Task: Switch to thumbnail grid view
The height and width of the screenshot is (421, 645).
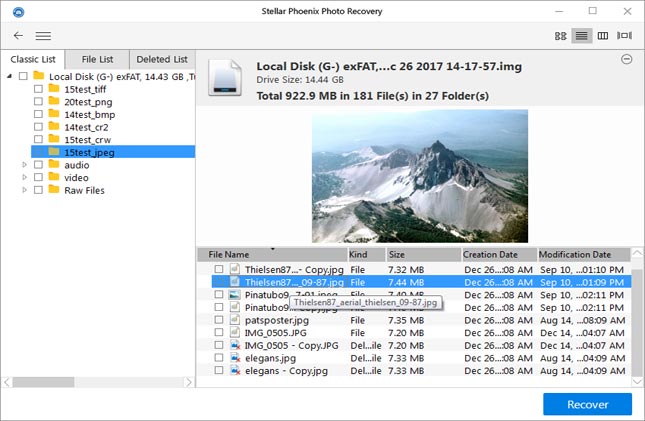Action: click(560, 36)
